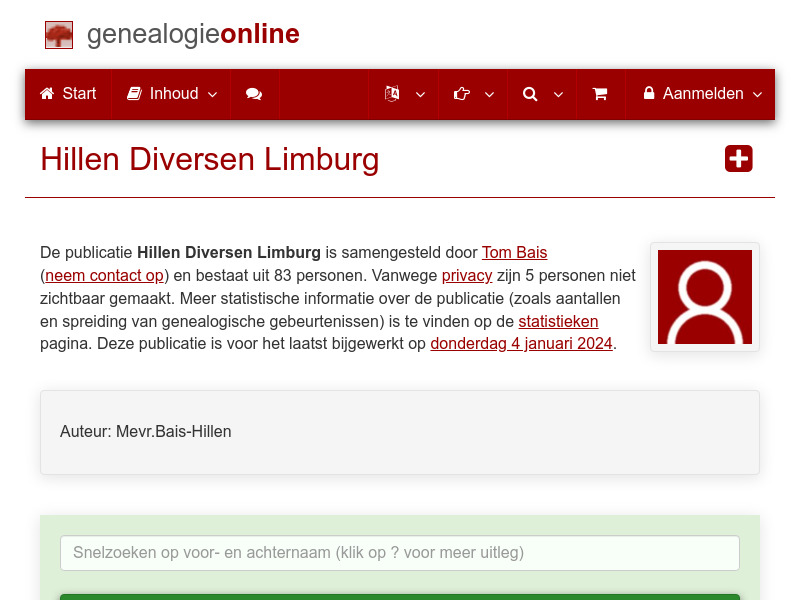Select the person silhouette profile image
The height and width of the screenshot is (600, 800).
[705, 297]
